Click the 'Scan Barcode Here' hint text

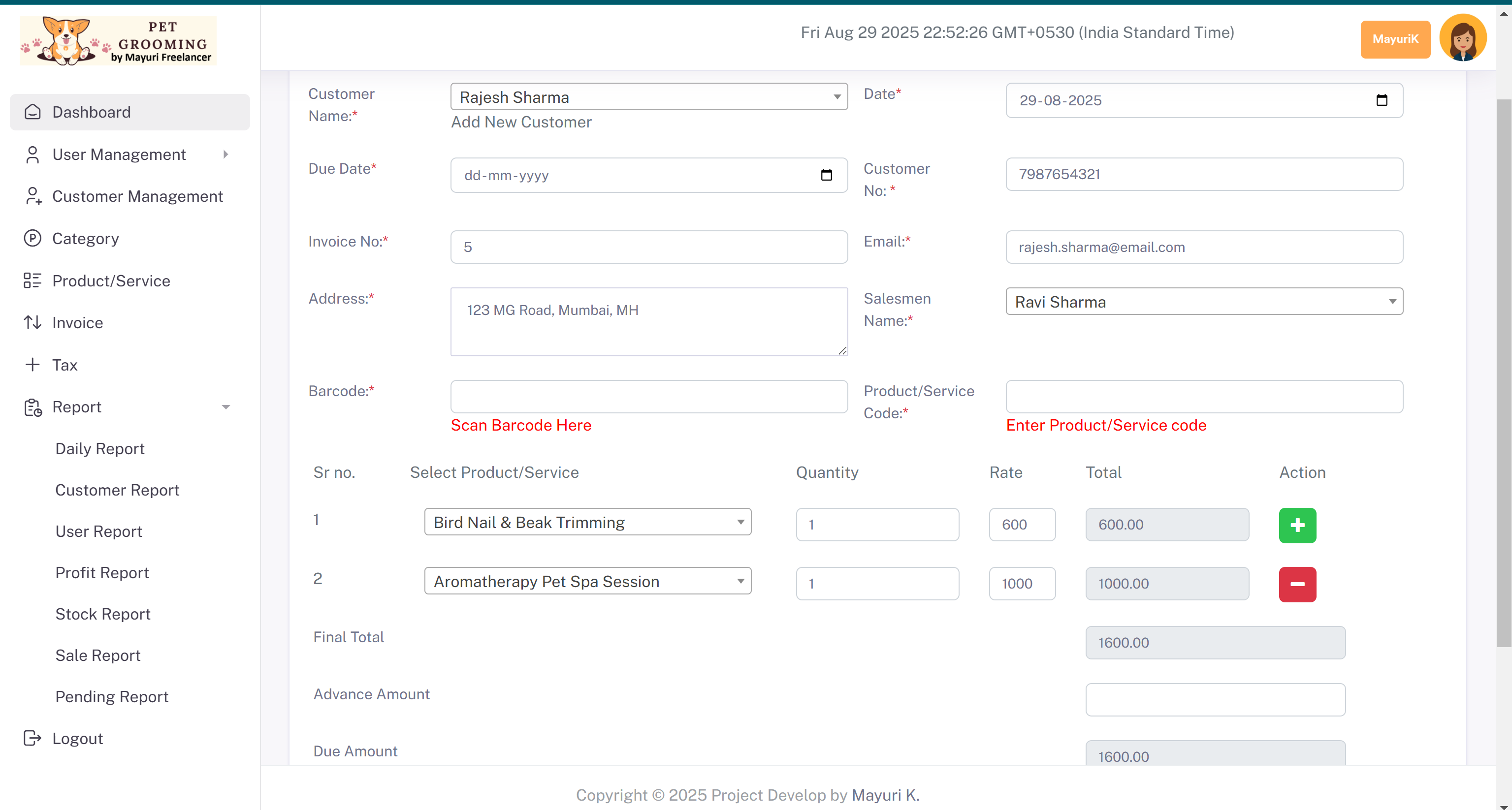pyautogui.click(x=520, y=425)
